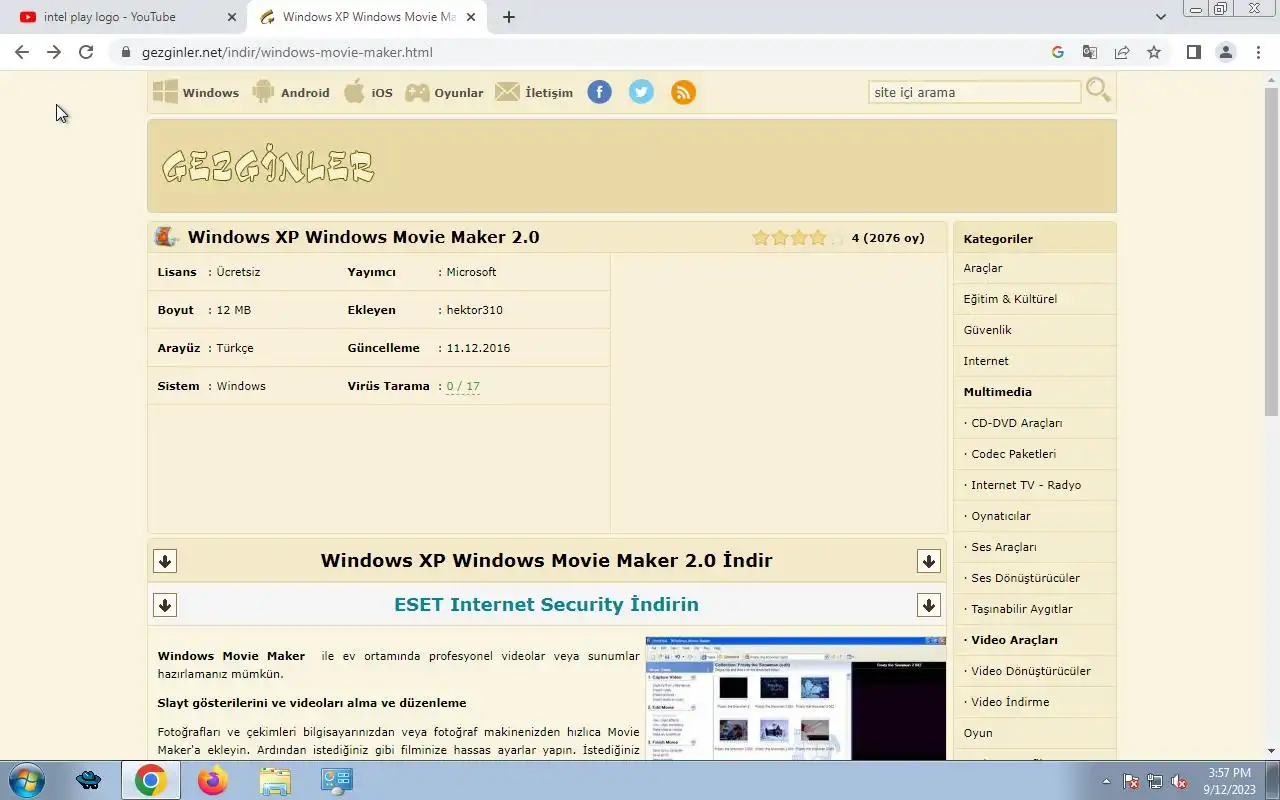Open the Eğitim & Kültürel category
The image size is (1280, 800).
1010,299
